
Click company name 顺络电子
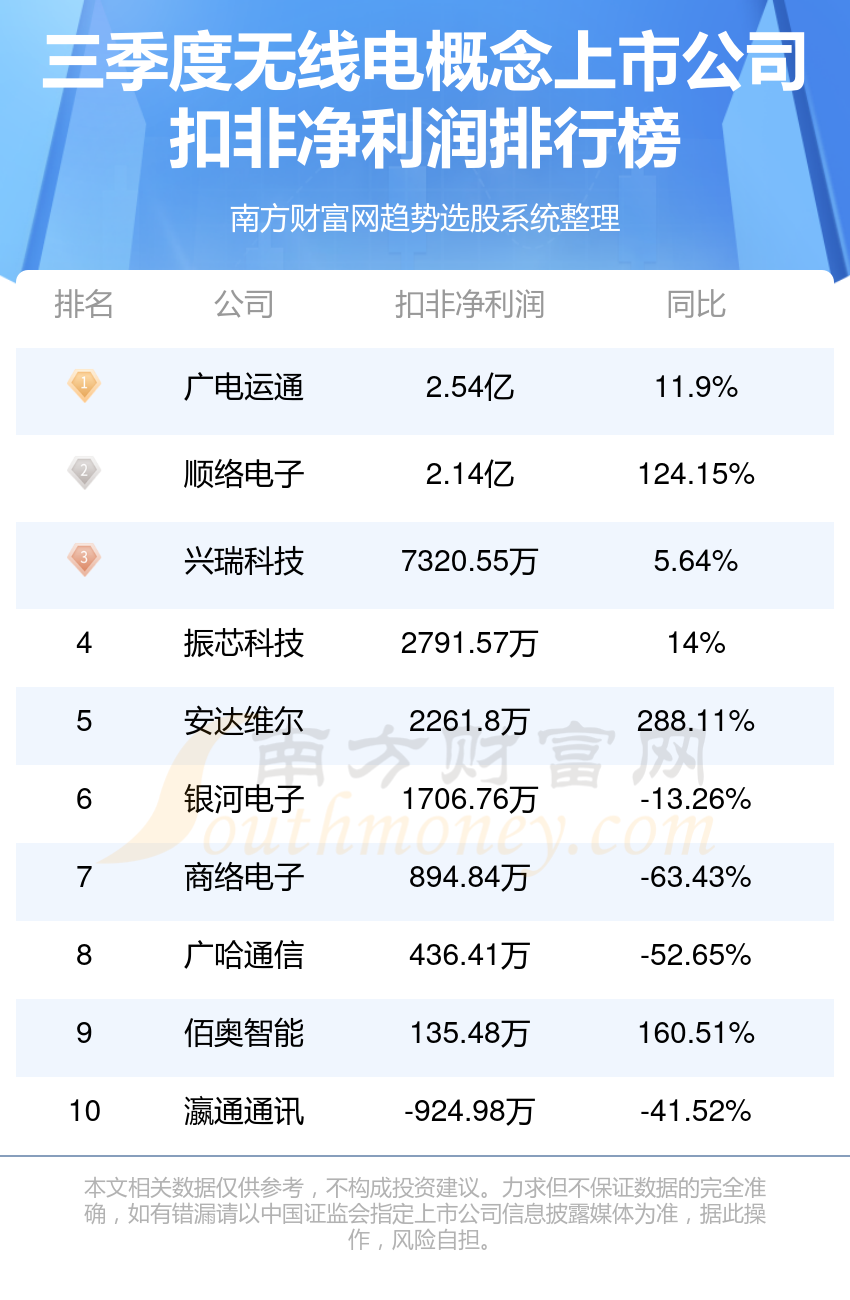click(x=244, y=474)
